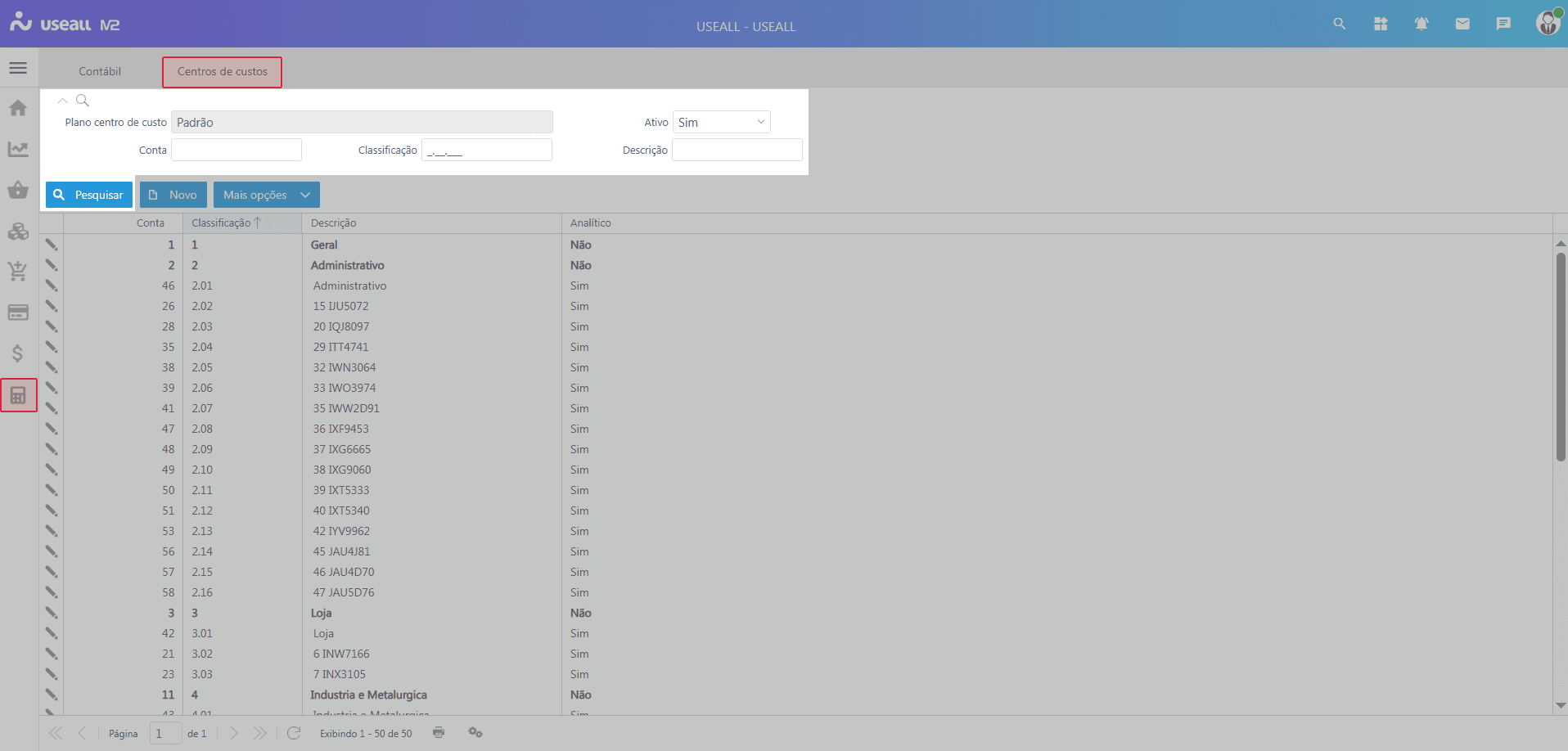Edit the Geral row with pencil icon
This screenshot has width=1568, height=751.
click(52, 245)
